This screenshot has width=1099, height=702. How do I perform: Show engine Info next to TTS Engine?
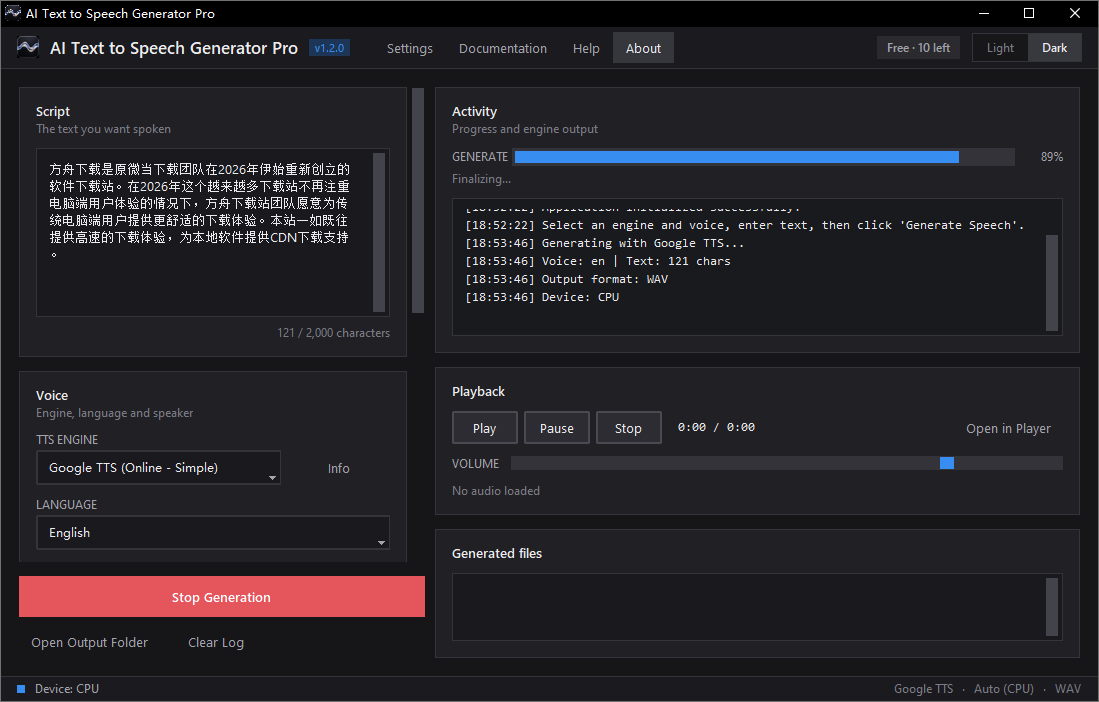pos(339,468)
